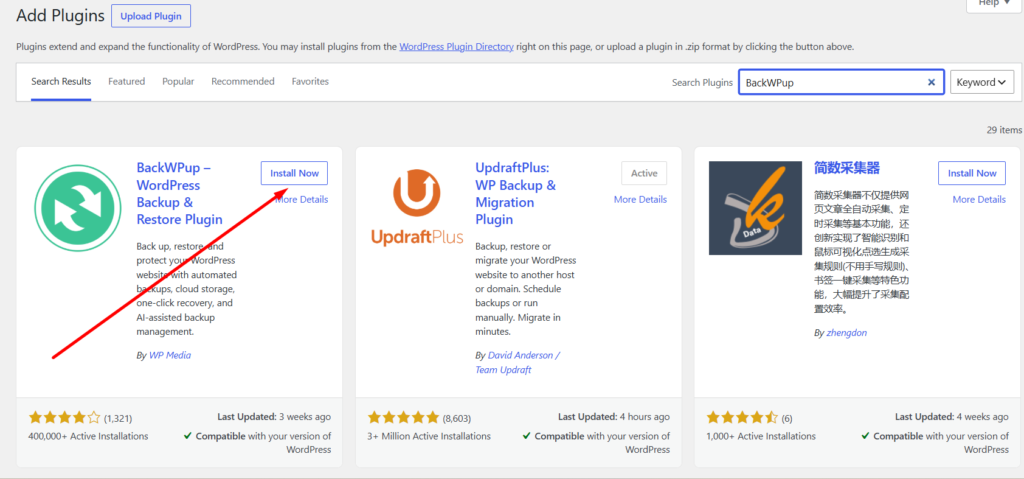Click the Upload Plugin button
Screen dimensions: 1024x479
(x=151, y=16)
